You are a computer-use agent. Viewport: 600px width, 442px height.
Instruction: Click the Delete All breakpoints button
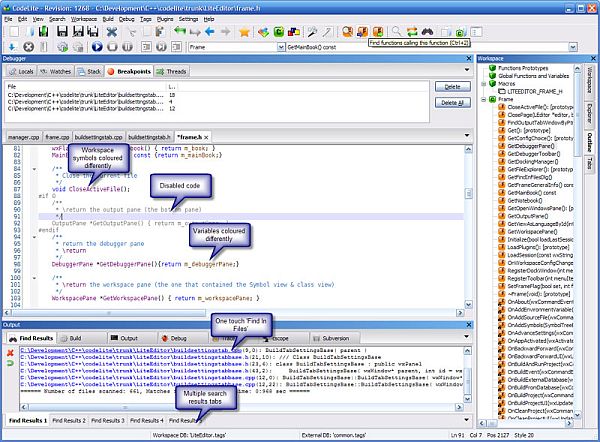[x=453, y=103]
